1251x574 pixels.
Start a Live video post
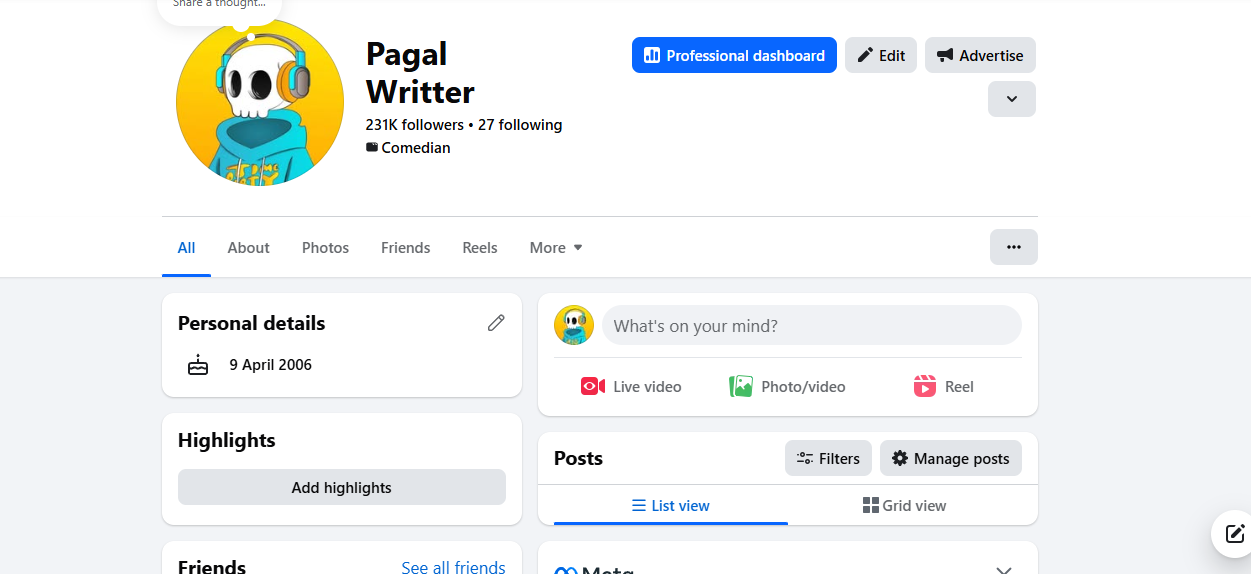[x=631, y=387]
